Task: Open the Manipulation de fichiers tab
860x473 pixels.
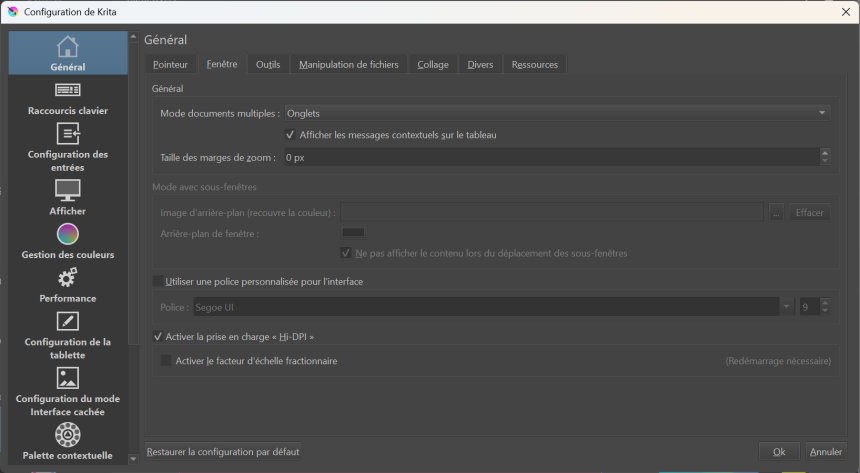Action: tap(348, 65)
